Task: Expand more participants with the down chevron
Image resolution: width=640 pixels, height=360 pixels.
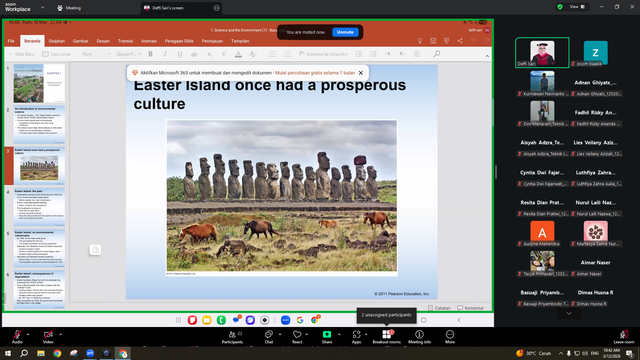Action: coord(569,313)
